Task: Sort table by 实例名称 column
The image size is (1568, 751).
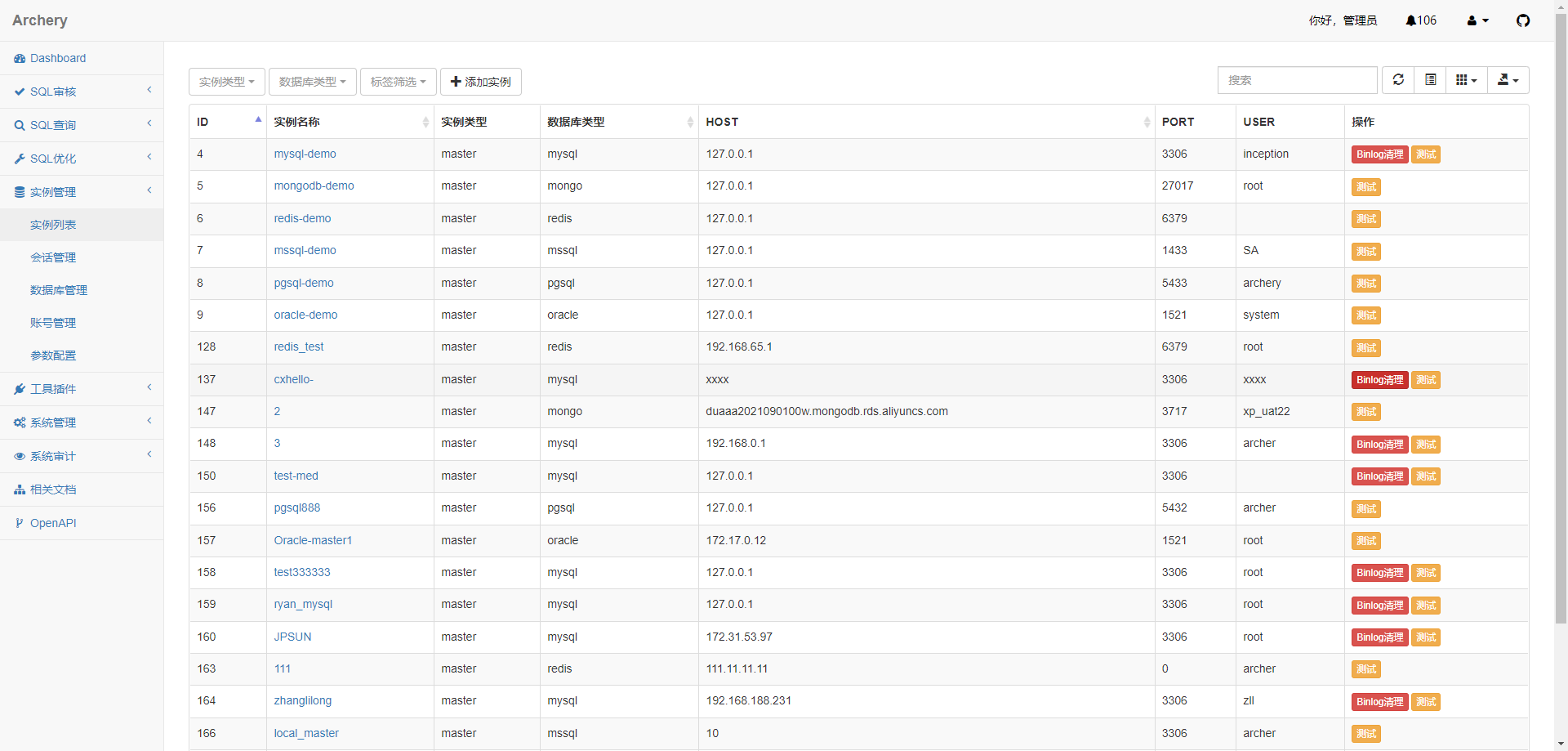Action: (x=350, y=122)
